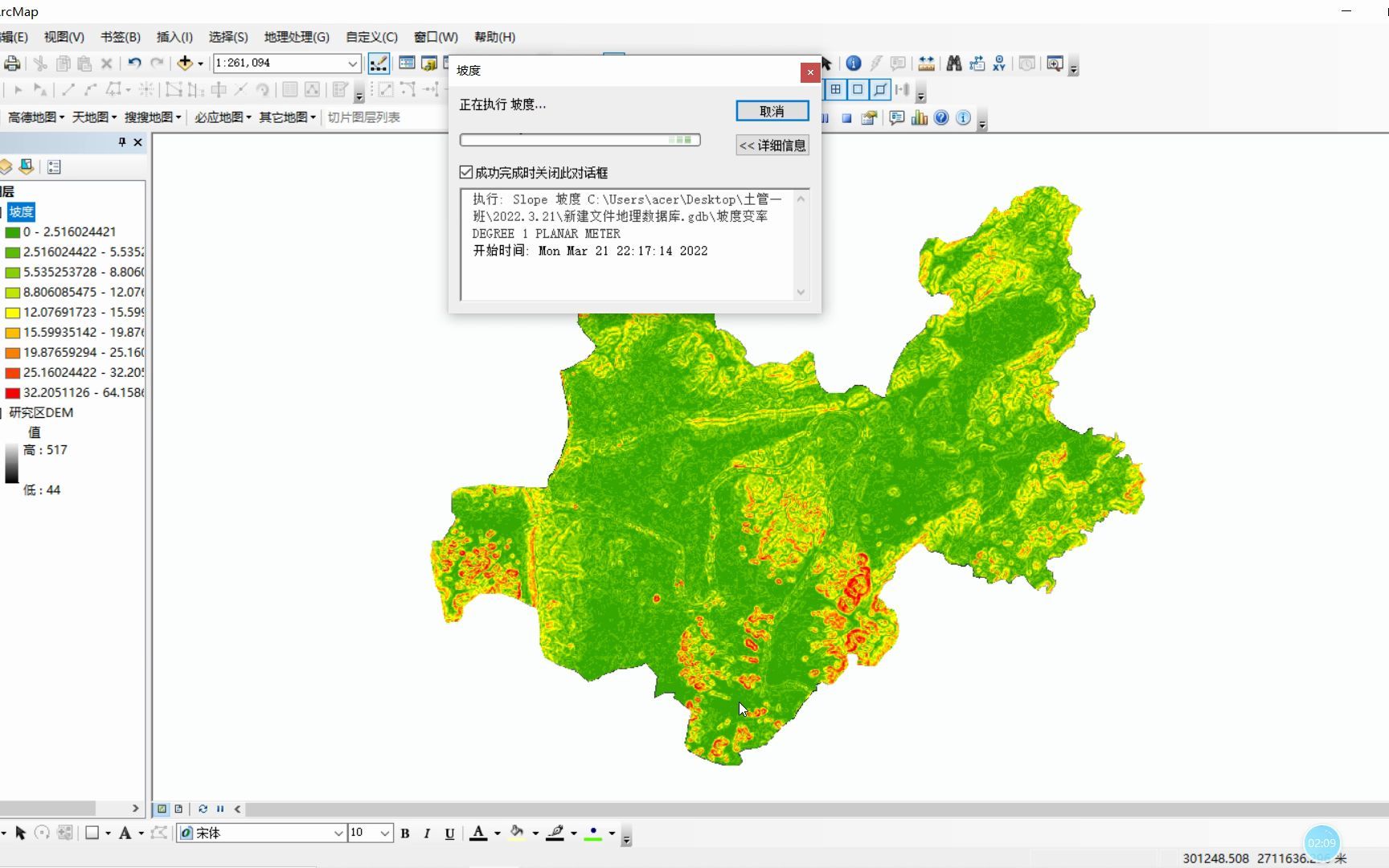Click 取消 to cancel the Slope process

click(771, 111)
